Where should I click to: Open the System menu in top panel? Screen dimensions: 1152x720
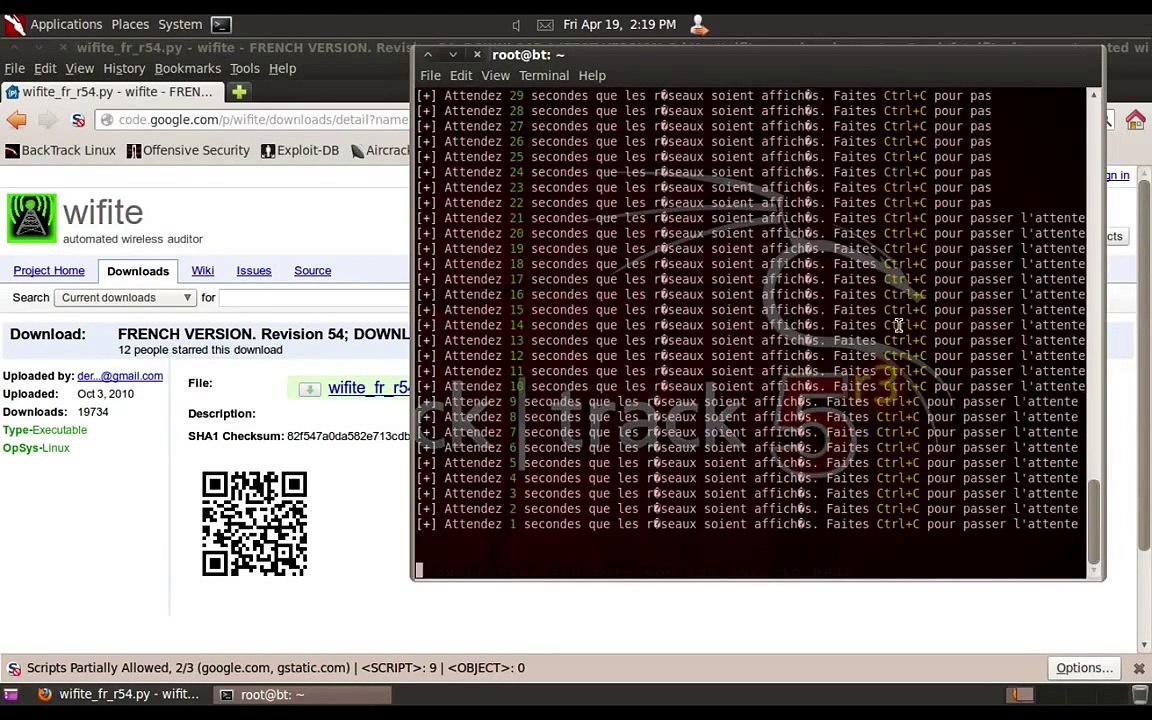click(180, 24)
